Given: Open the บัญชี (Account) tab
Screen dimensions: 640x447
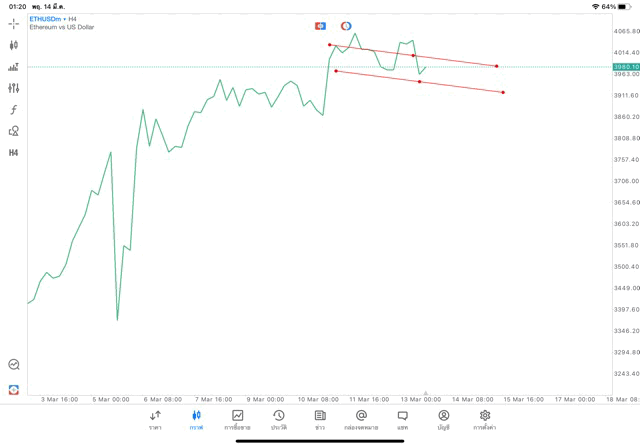Looking at the screenshot, I should [x=443, y=419].
